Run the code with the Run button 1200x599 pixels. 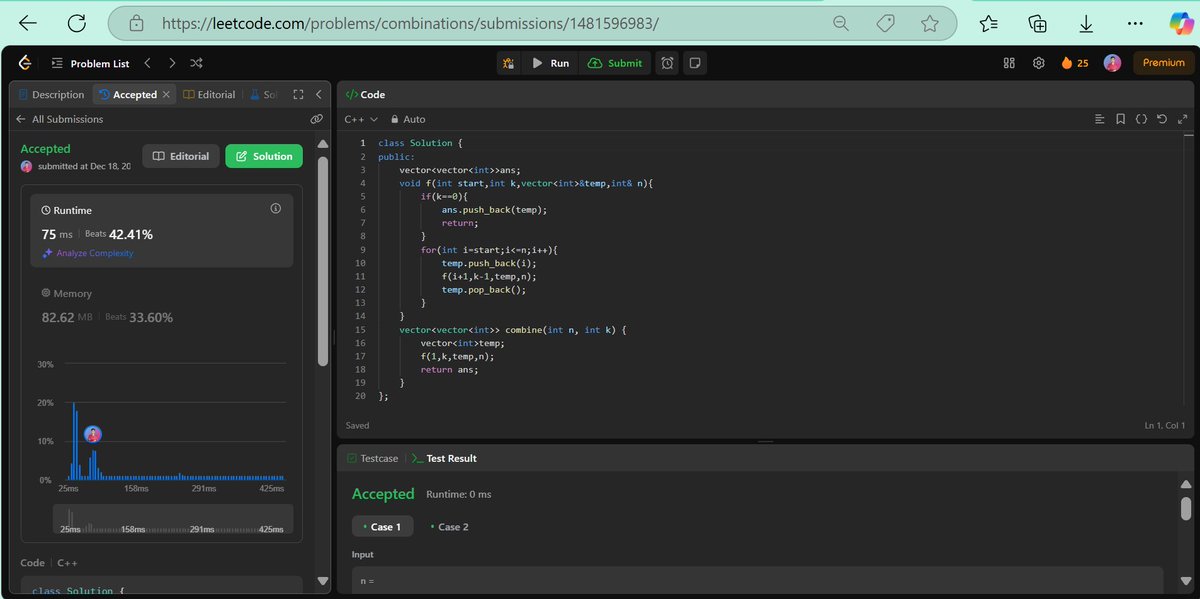tap(550, 63)
